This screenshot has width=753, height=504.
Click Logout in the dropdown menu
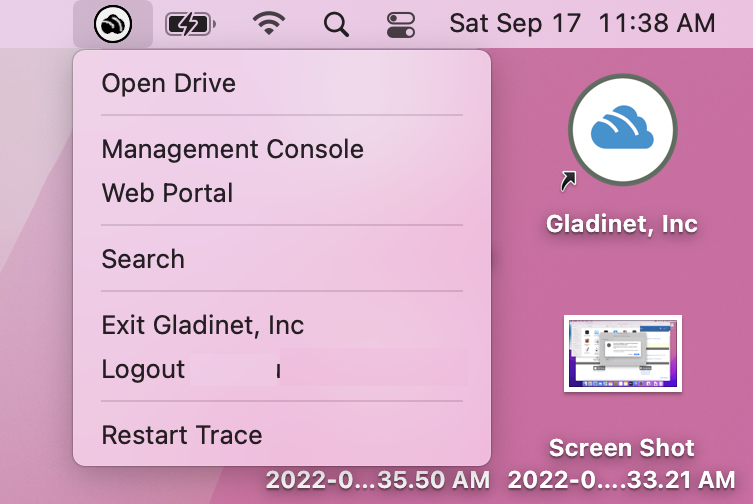(x=143, y=369)
